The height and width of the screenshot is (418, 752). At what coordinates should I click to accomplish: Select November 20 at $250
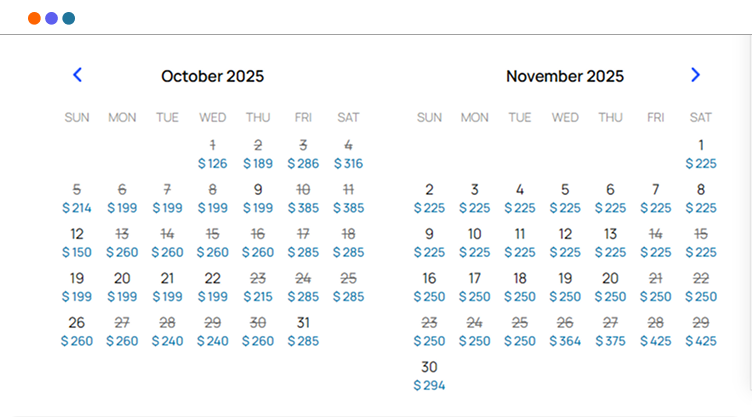[x=610, y=287]
